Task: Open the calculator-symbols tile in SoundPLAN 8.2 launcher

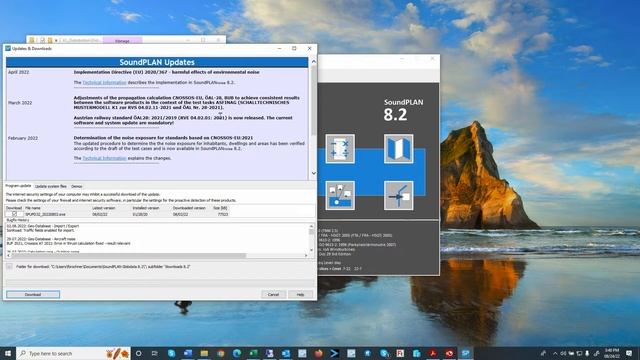Action: pos(340,149)
